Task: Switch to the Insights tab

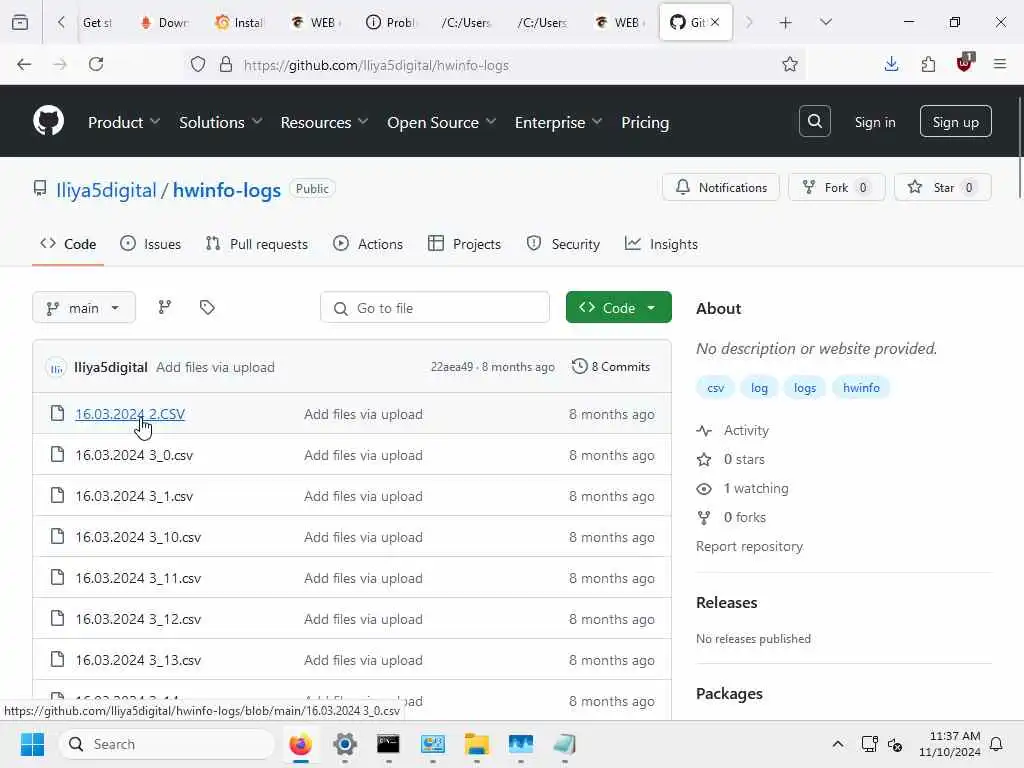Action: pos(661,244)
